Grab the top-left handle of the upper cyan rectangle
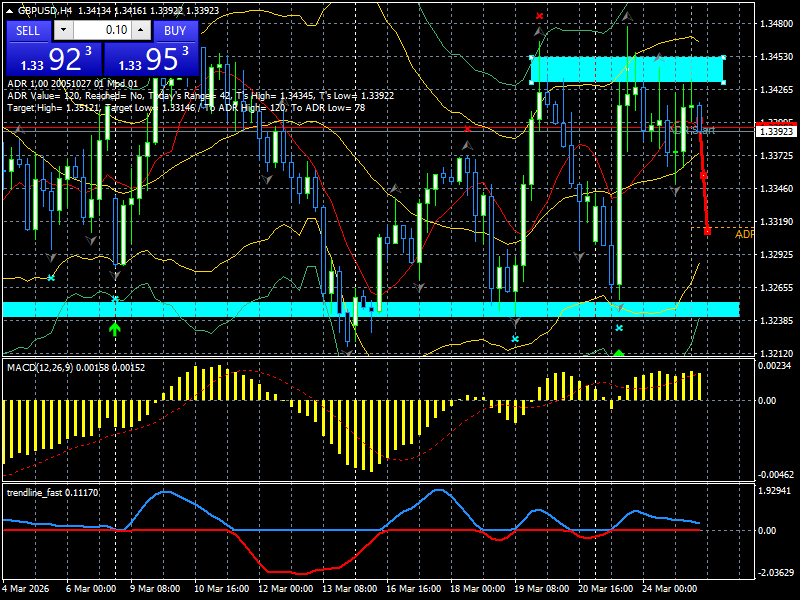 pyautogui.click(x=532, y=57)
